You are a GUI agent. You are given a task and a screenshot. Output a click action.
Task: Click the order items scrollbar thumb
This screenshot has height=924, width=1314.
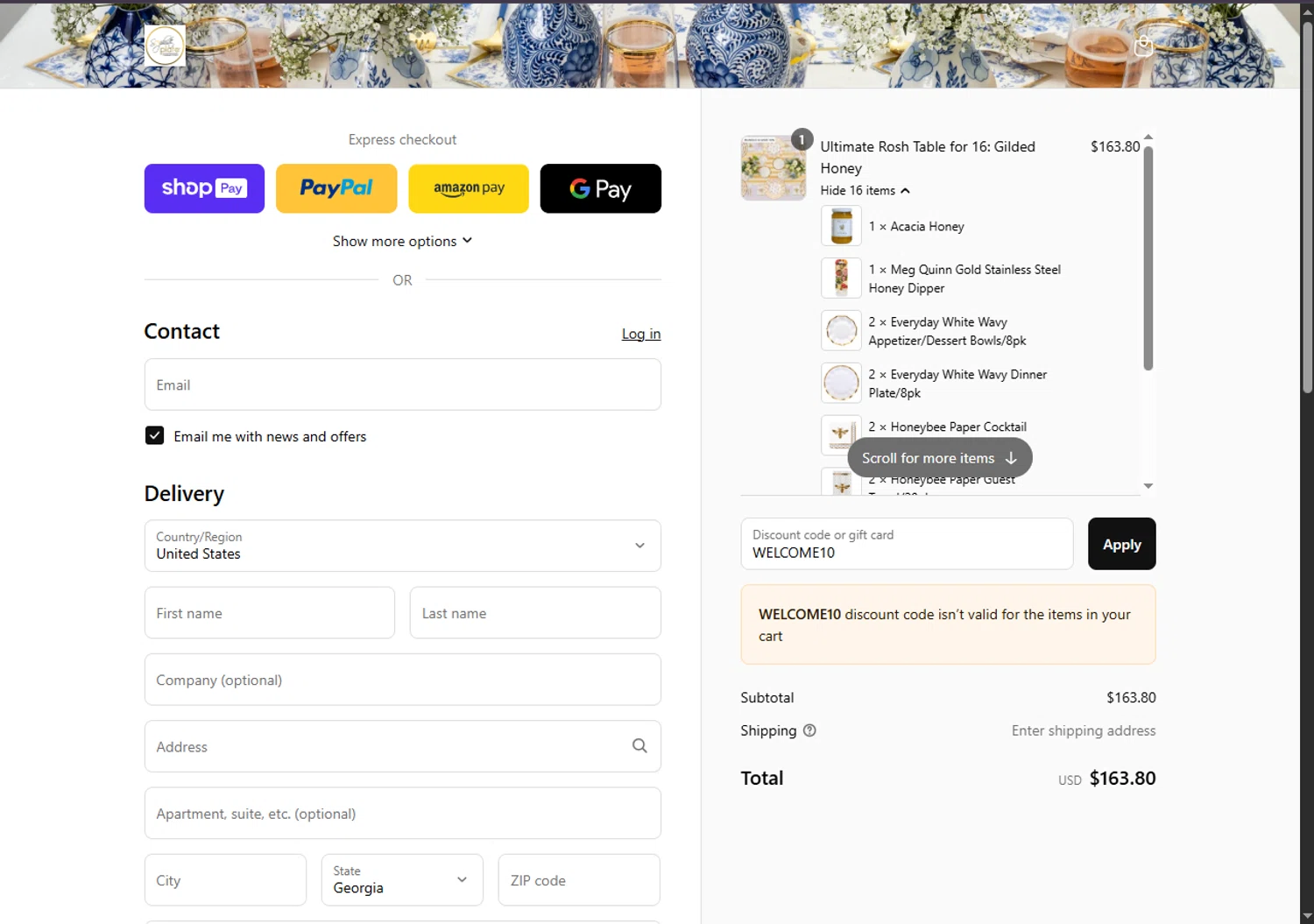1148,258
